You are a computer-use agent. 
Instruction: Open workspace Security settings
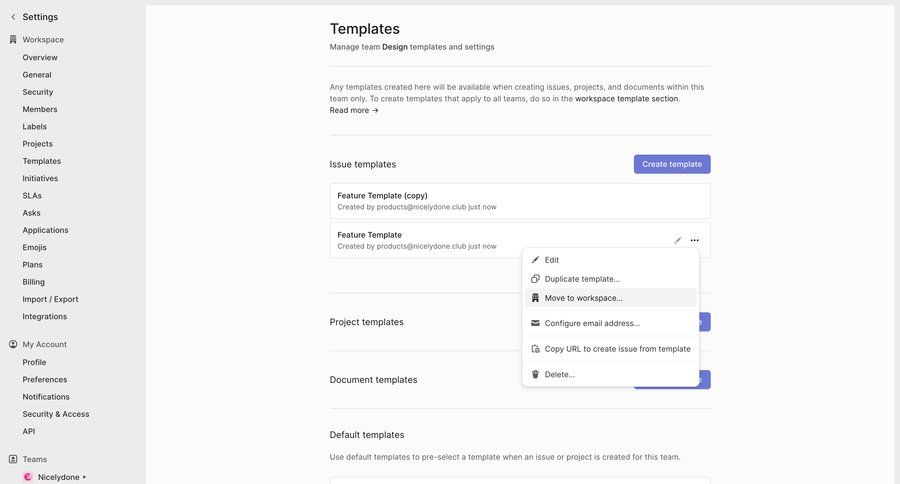[38, 92]
